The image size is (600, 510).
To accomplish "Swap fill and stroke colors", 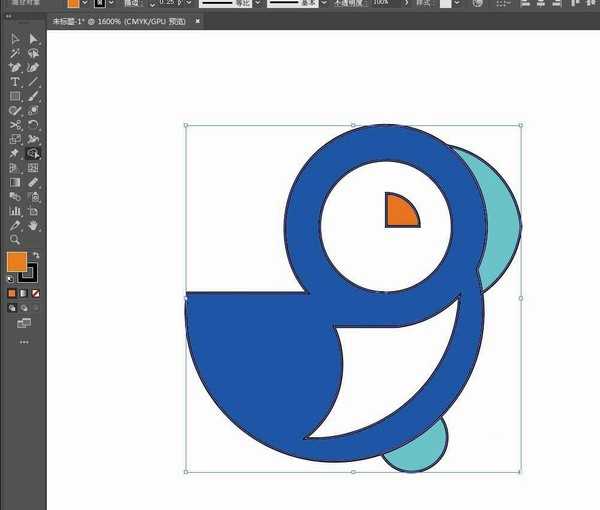I will pyautogui.click(x=35, y=256).
